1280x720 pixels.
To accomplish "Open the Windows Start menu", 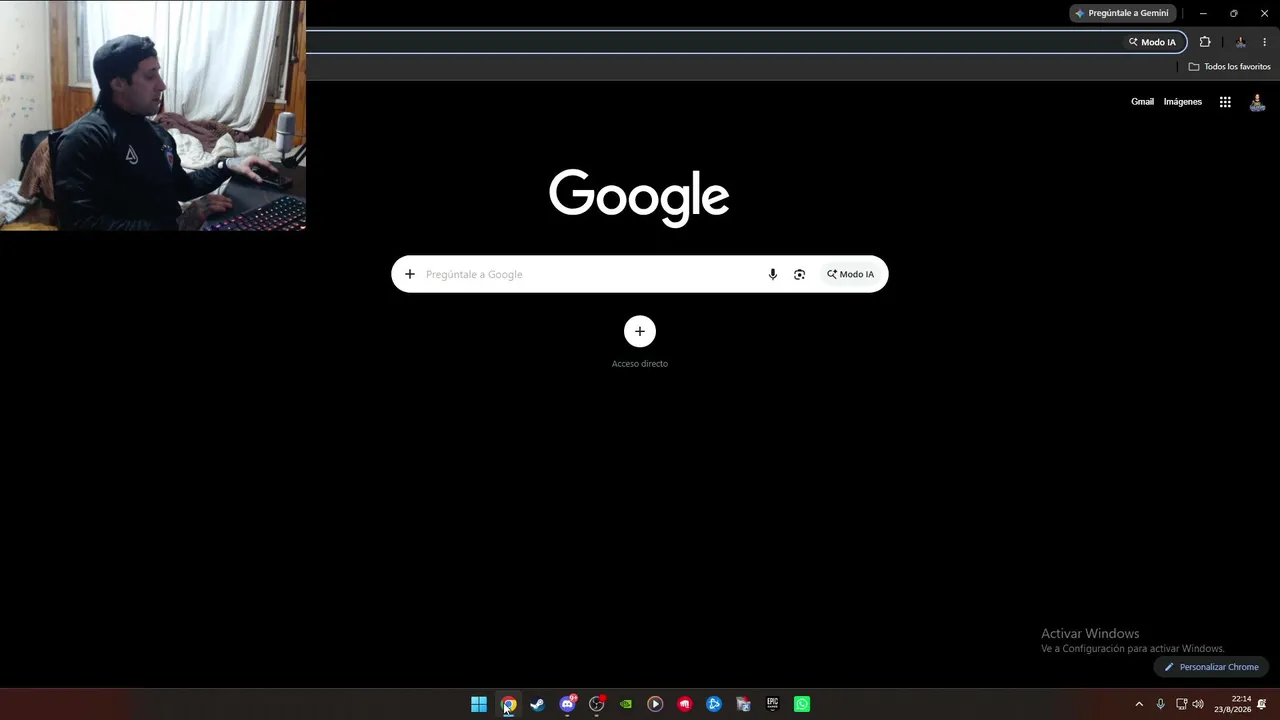I will [479, 704].
